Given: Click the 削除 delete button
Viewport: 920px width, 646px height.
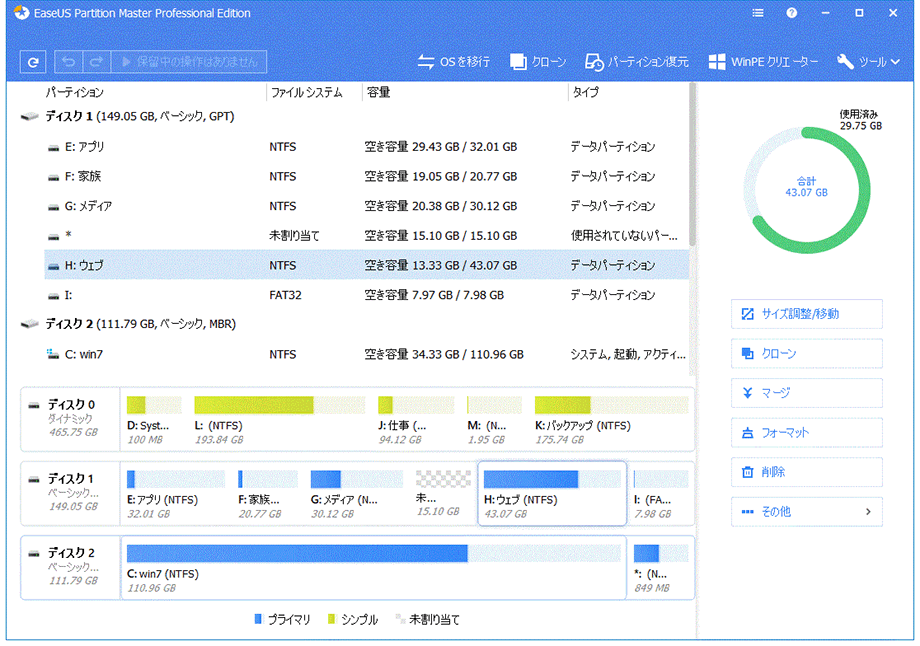Looking at the screenshot, I should (x=807, y=472).
